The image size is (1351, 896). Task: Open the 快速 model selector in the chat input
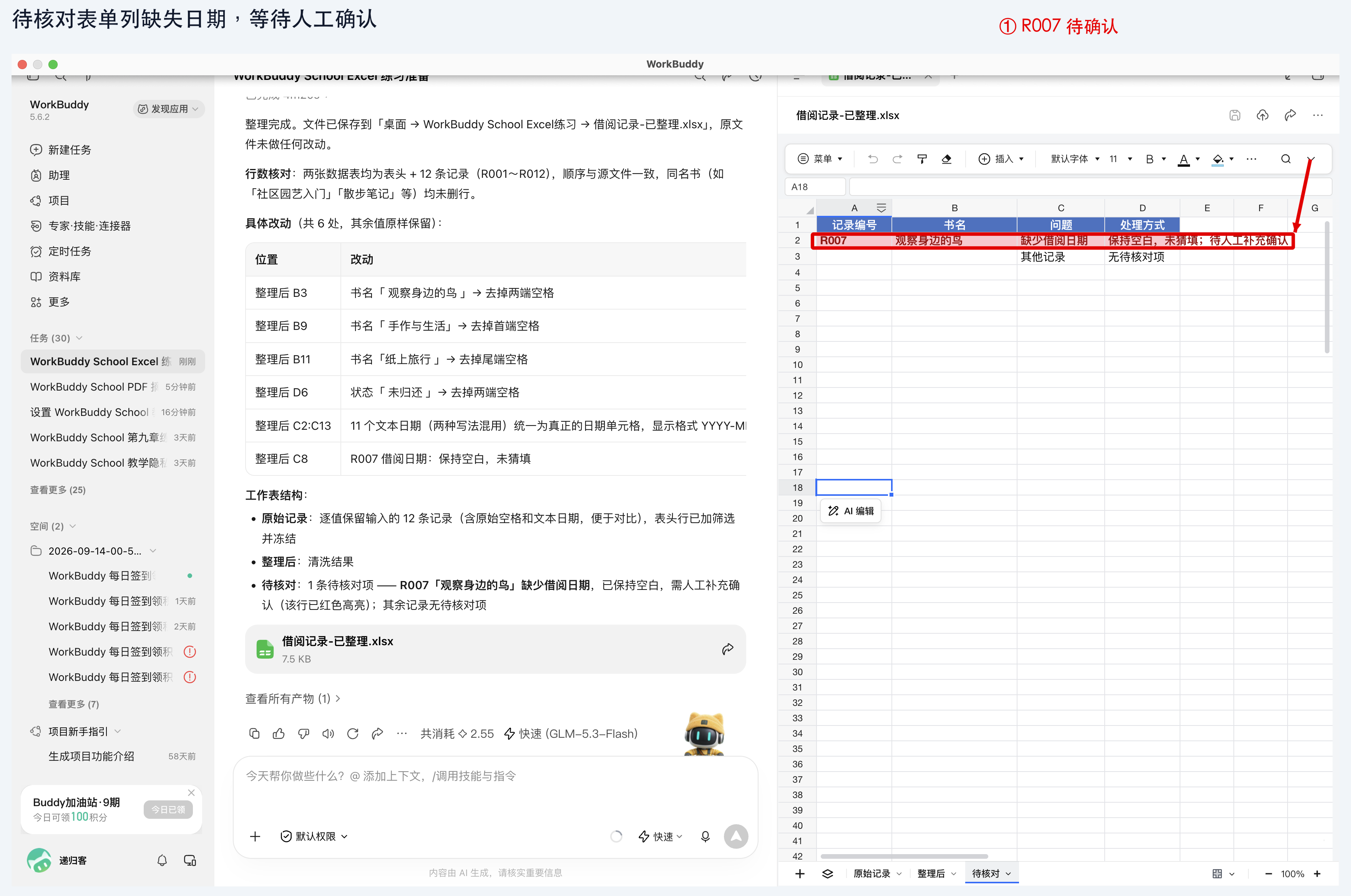[x=661, y=836]
